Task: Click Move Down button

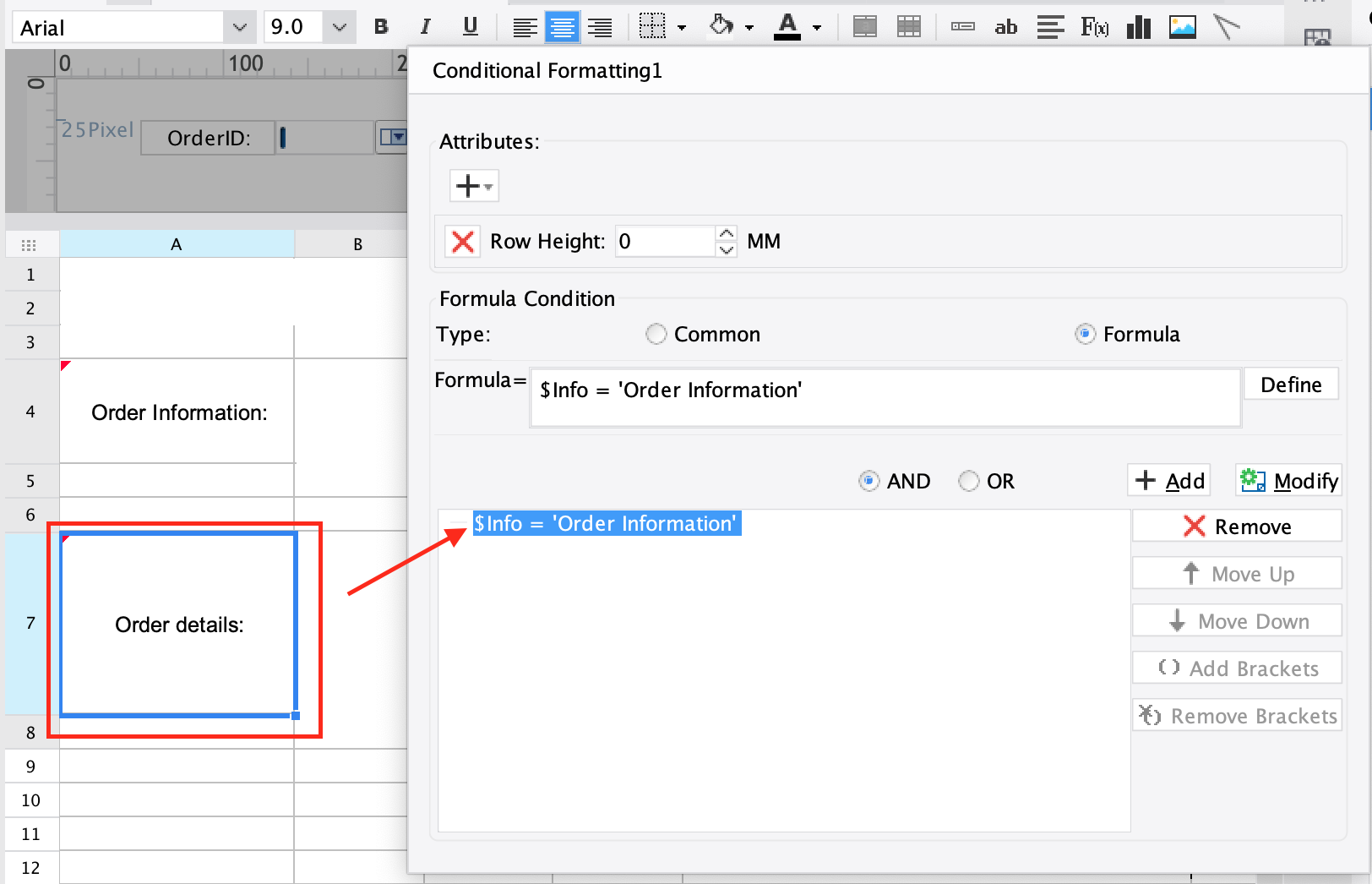Action: [1237, 620]
